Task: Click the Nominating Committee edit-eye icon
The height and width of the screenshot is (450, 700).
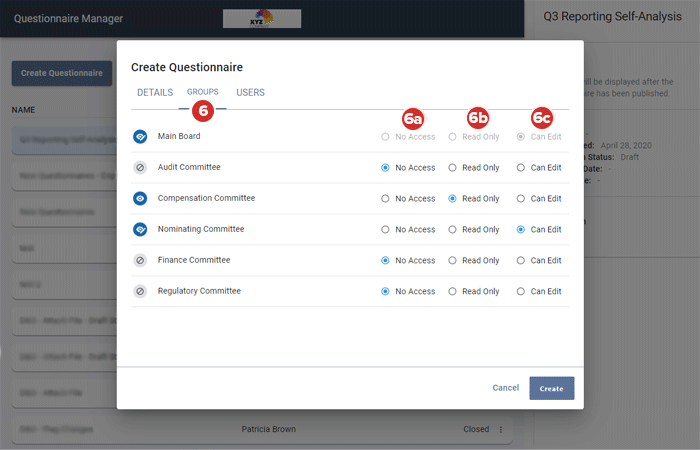Action: (x=140, y=230)
